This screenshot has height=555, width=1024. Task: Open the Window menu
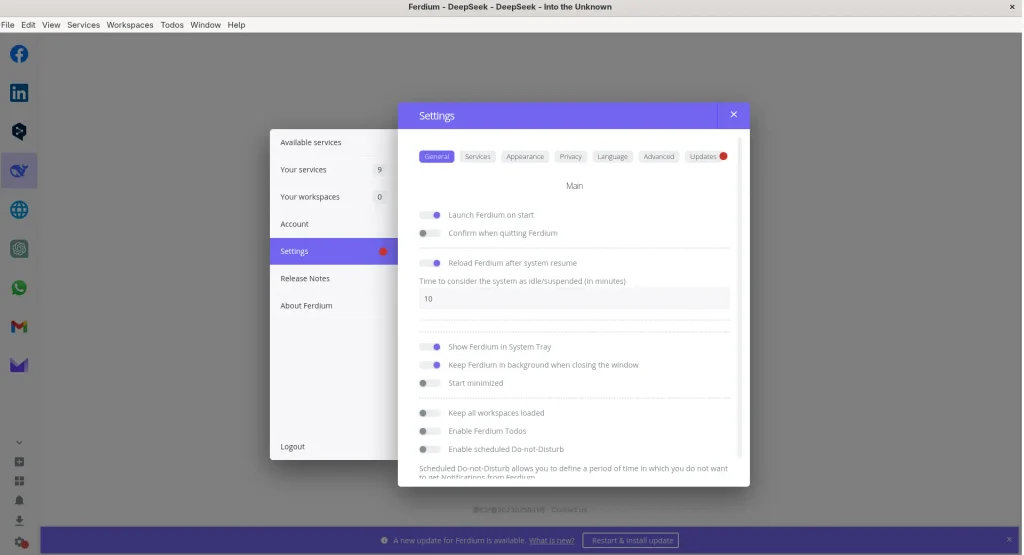pyautogui.click(x=205, y=25)
